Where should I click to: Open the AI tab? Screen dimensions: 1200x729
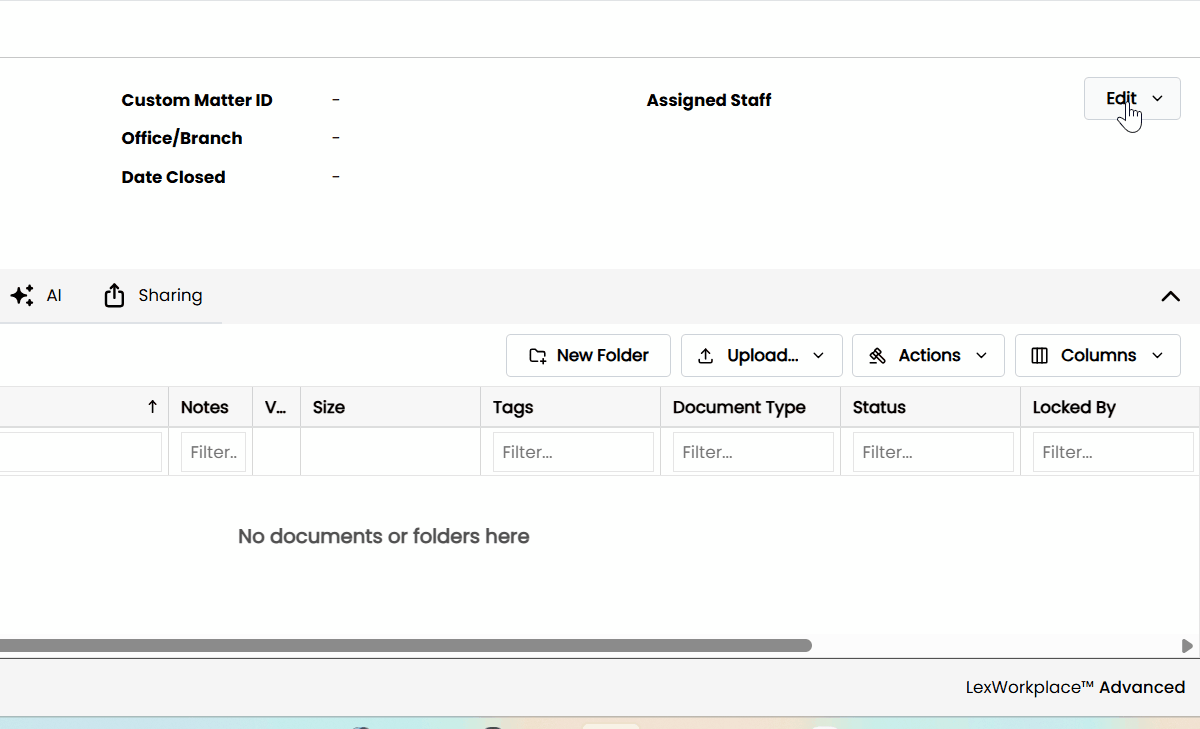[36, 295]
